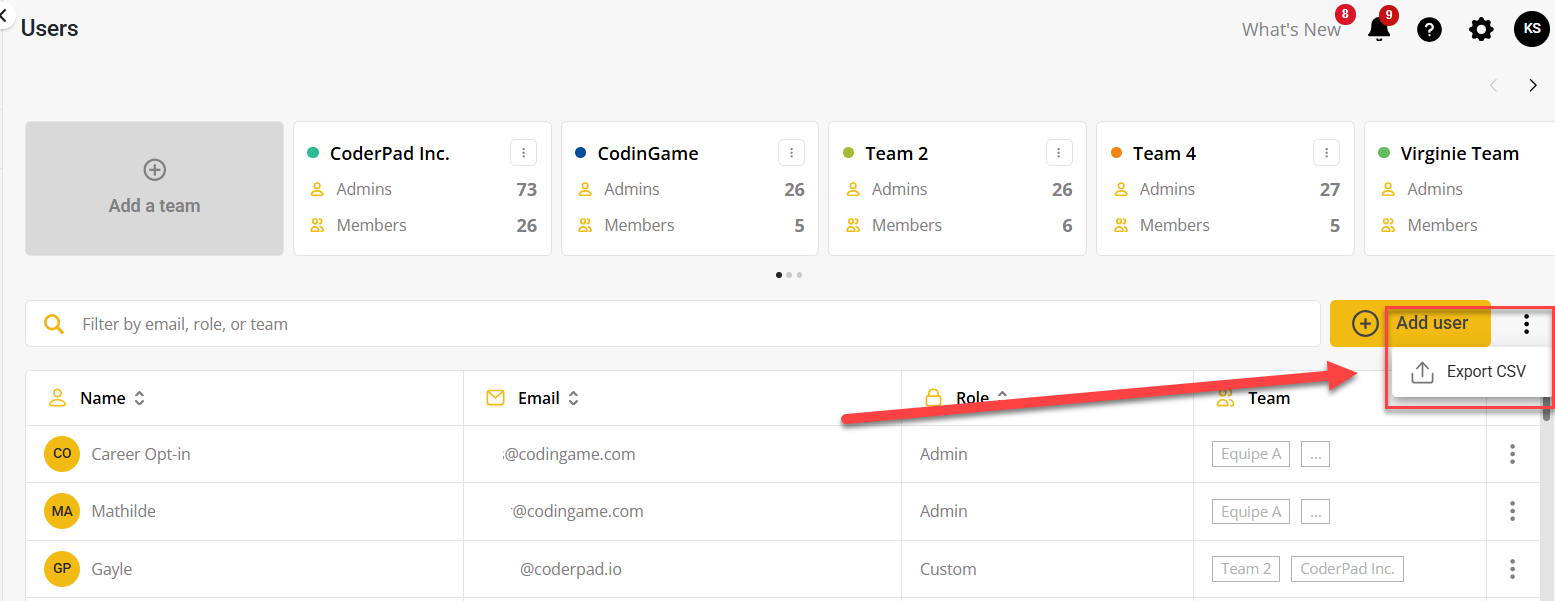Screen dimensions: 1555x601
Task: Click the next teams carousel arrow
Action: click(1533, 86)
